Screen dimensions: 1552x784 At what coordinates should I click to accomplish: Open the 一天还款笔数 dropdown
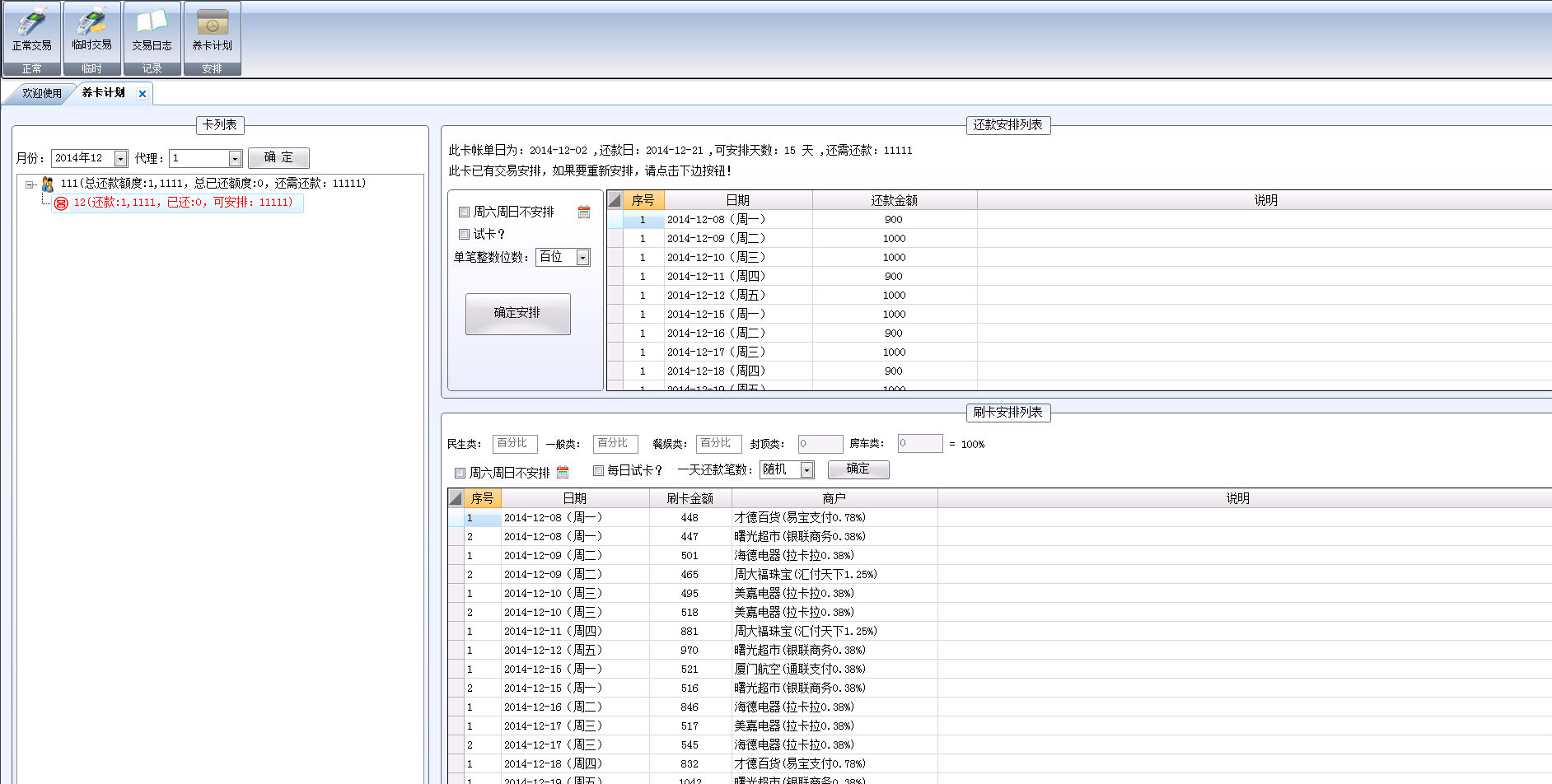(807, 469)
